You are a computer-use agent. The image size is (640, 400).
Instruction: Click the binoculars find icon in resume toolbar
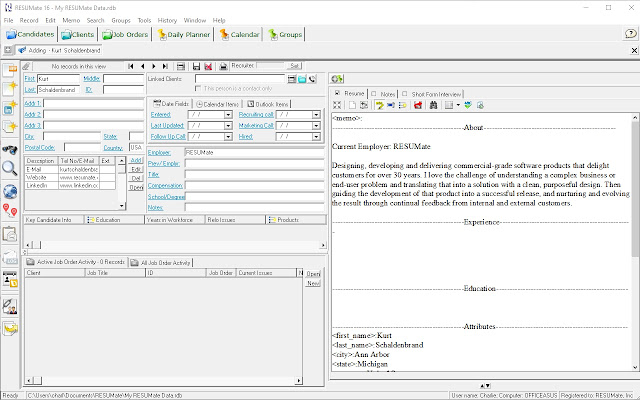click(433, 105)
